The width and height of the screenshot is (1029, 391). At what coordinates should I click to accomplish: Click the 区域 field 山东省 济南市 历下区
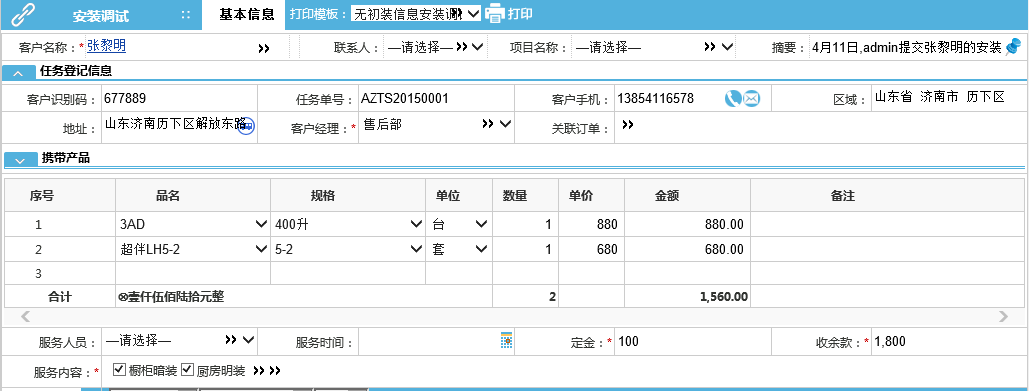click(x=948, y=97)
